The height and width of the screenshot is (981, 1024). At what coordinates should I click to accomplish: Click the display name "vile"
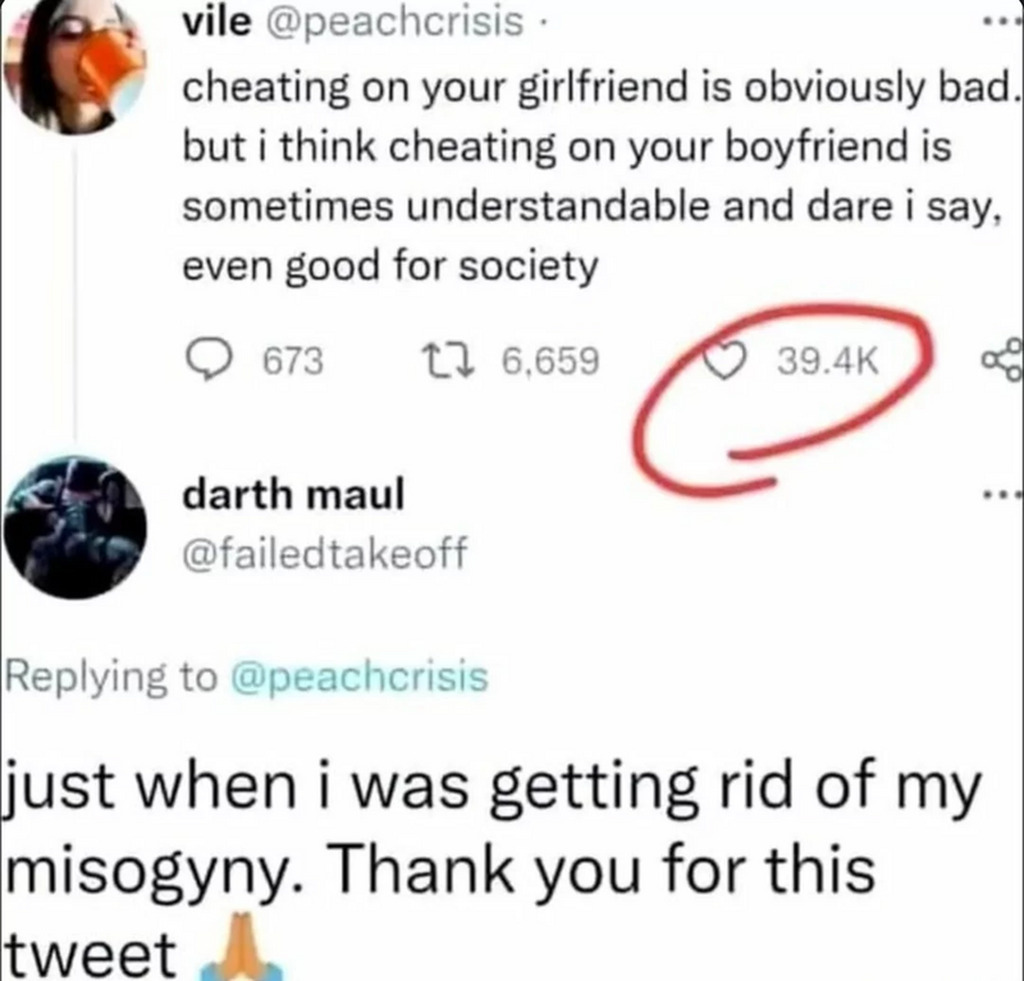tap(216, 22)
